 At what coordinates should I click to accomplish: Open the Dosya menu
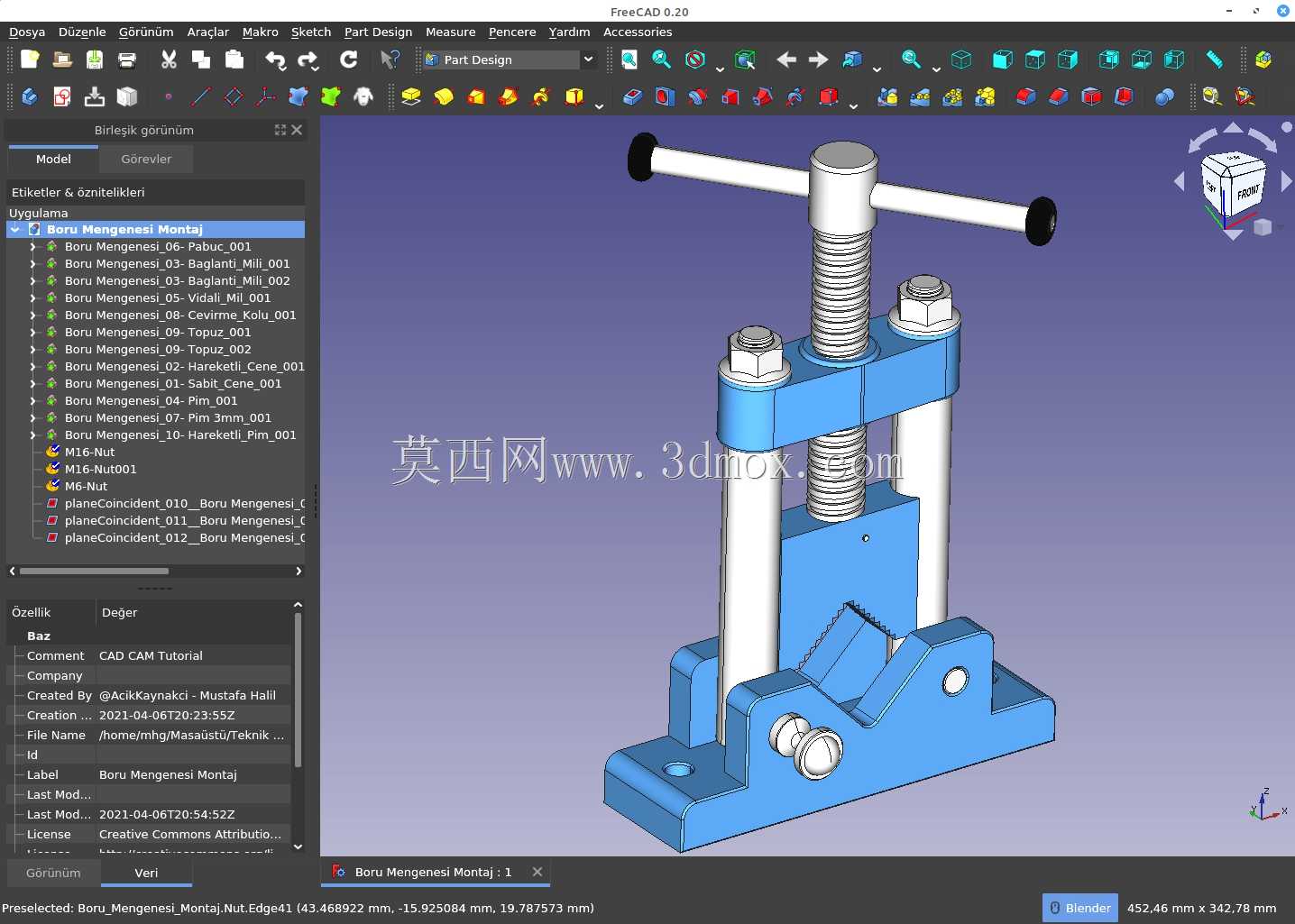click(x=27, y=32)
